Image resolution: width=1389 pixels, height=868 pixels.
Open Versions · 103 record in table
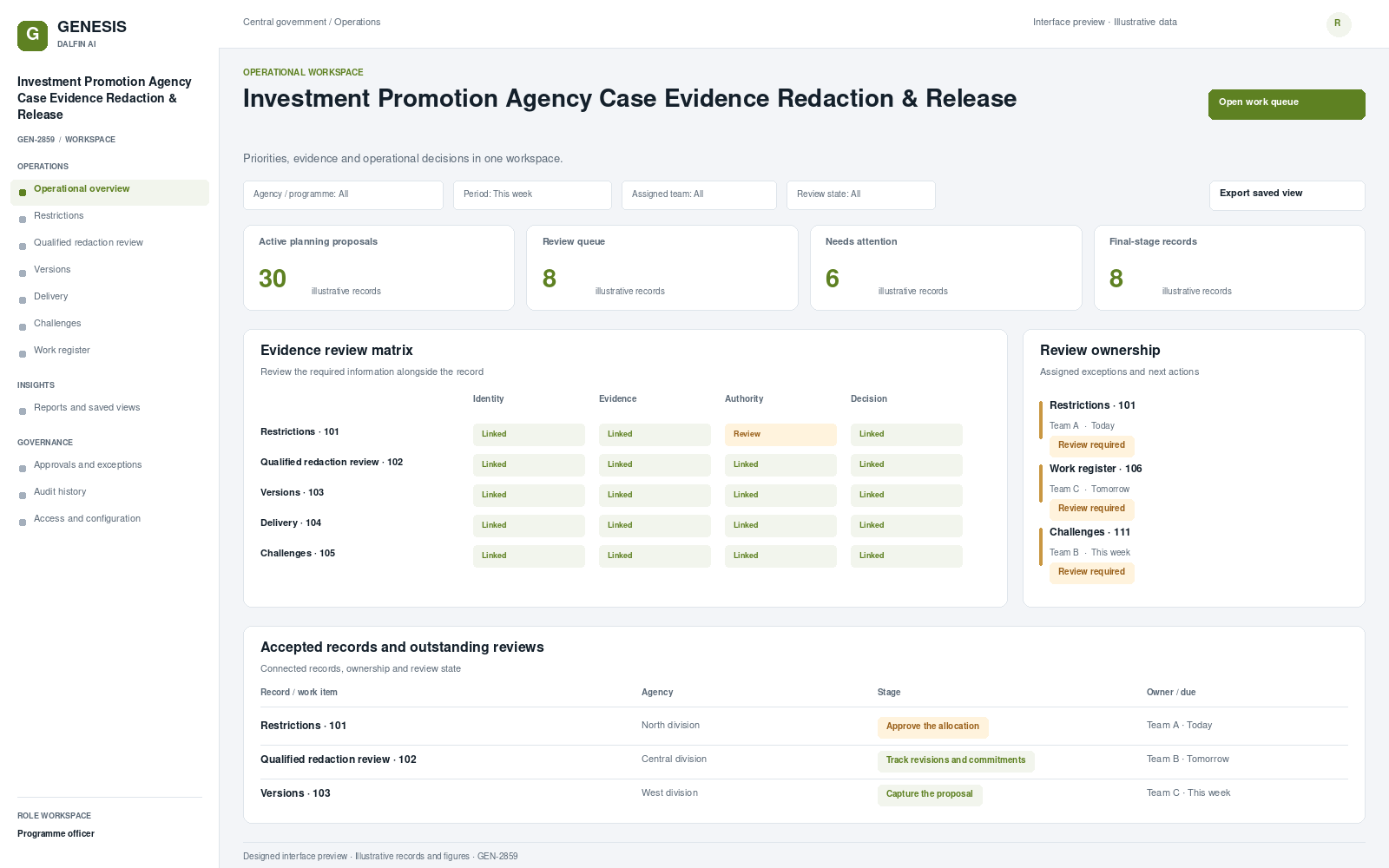click(295, 793)
